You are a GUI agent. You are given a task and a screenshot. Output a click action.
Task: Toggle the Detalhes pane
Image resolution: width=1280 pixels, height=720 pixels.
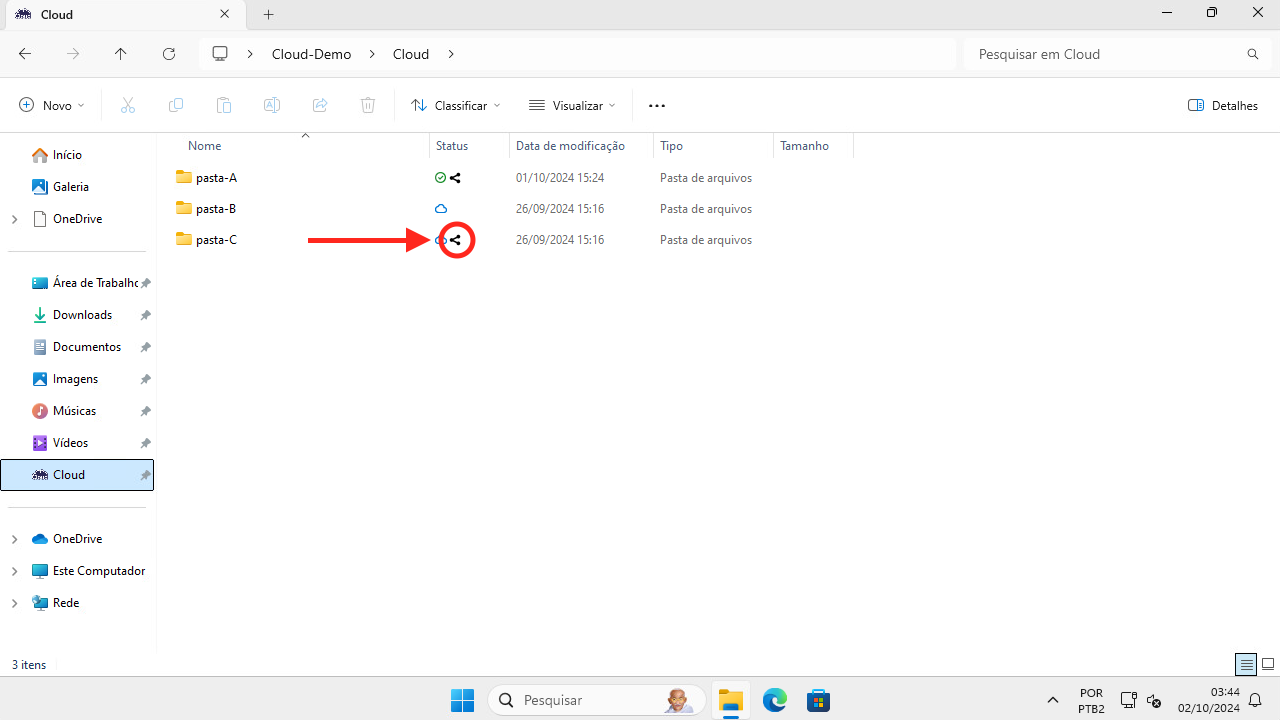pyautogui.click(x=1222, y=105)
